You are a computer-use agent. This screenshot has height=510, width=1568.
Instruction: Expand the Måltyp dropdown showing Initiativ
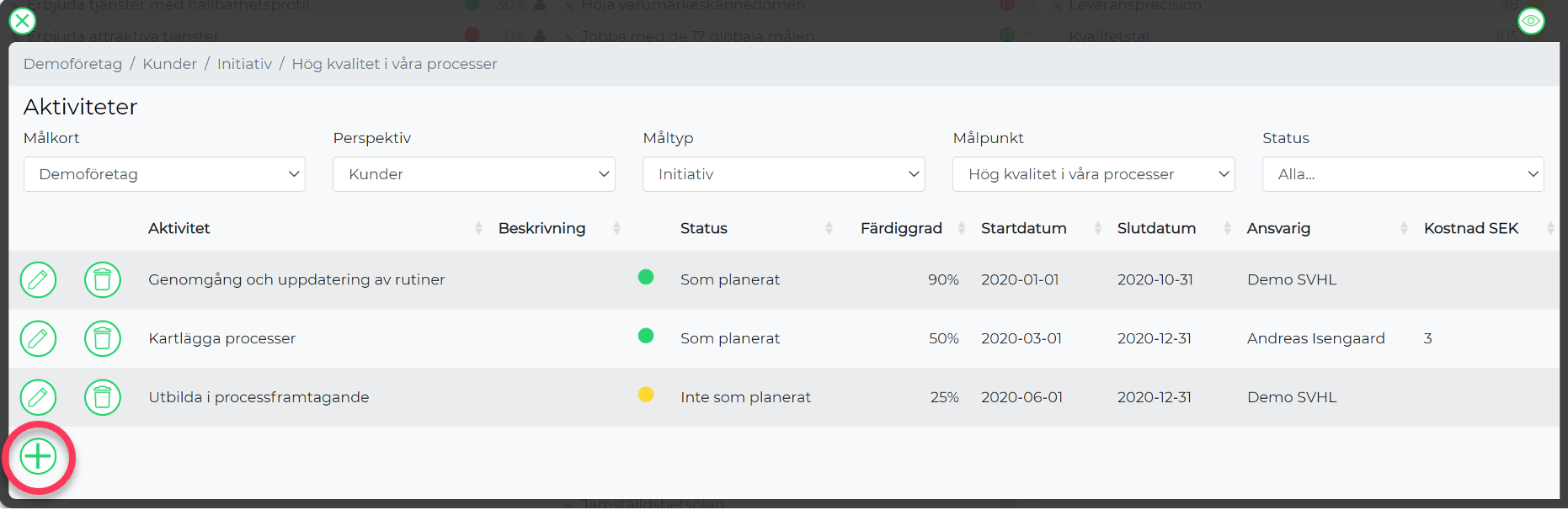click(784, 174)
